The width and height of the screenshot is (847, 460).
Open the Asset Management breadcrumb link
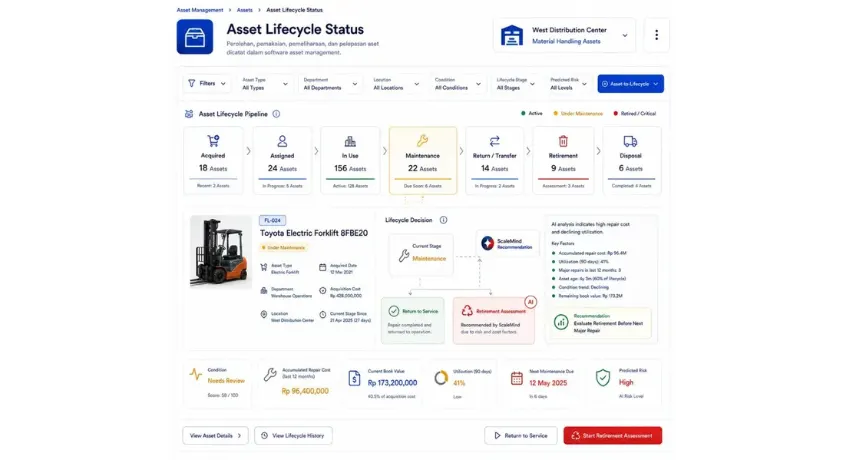(x=200, y=10)
